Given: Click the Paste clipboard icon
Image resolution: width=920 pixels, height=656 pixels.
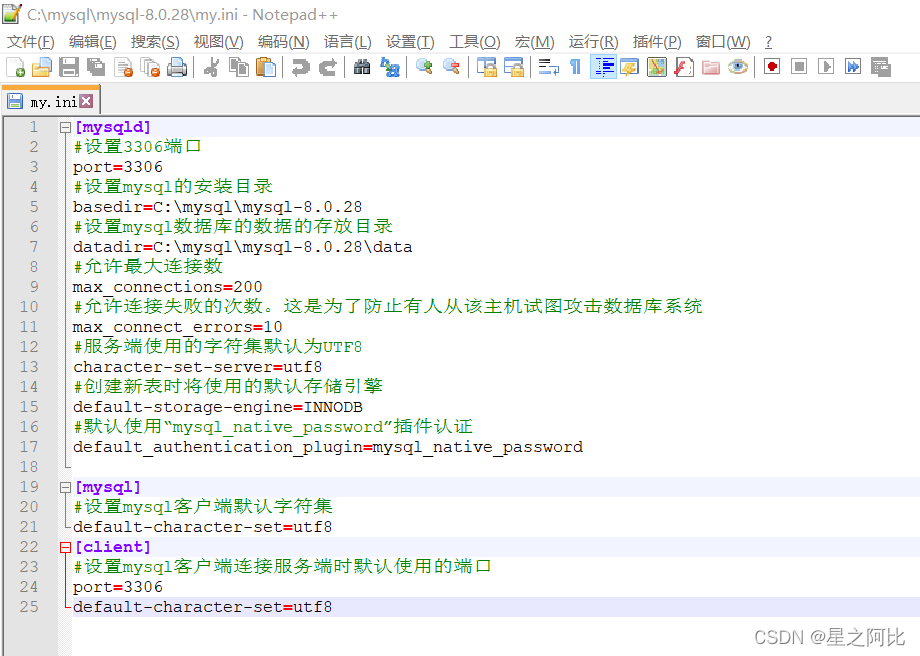Looking at the screenshot, I should [266, 67].
